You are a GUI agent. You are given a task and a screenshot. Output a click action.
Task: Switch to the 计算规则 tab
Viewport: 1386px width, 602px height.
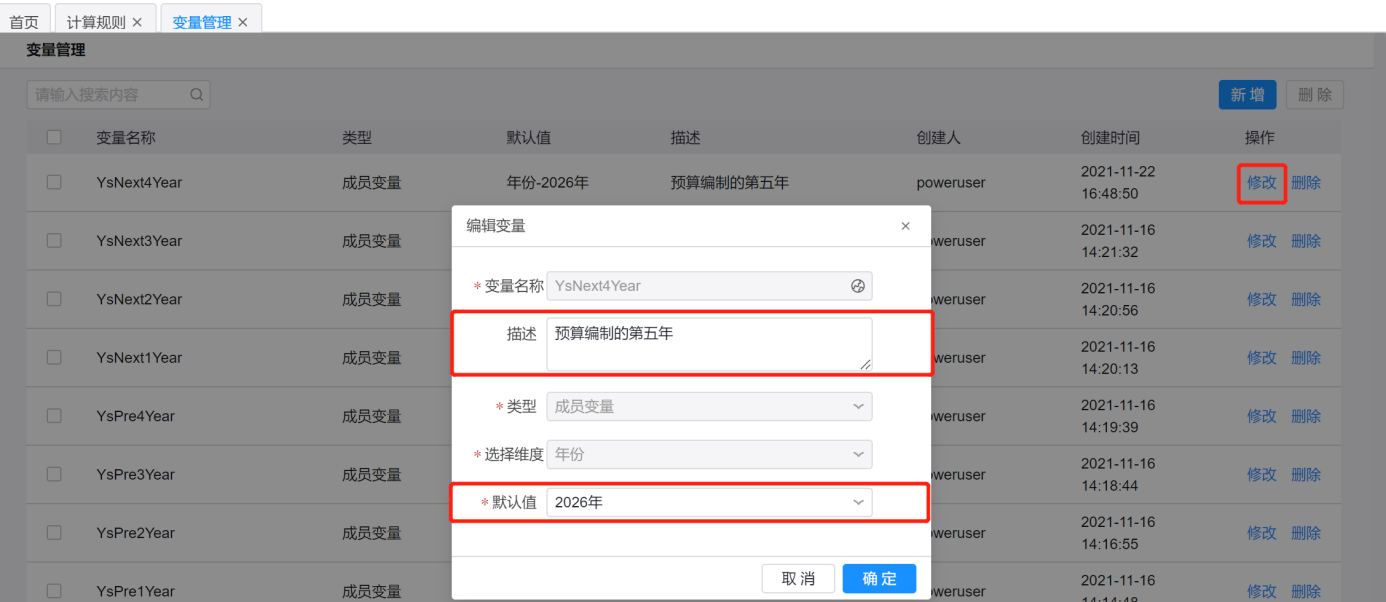coord(96,22)
